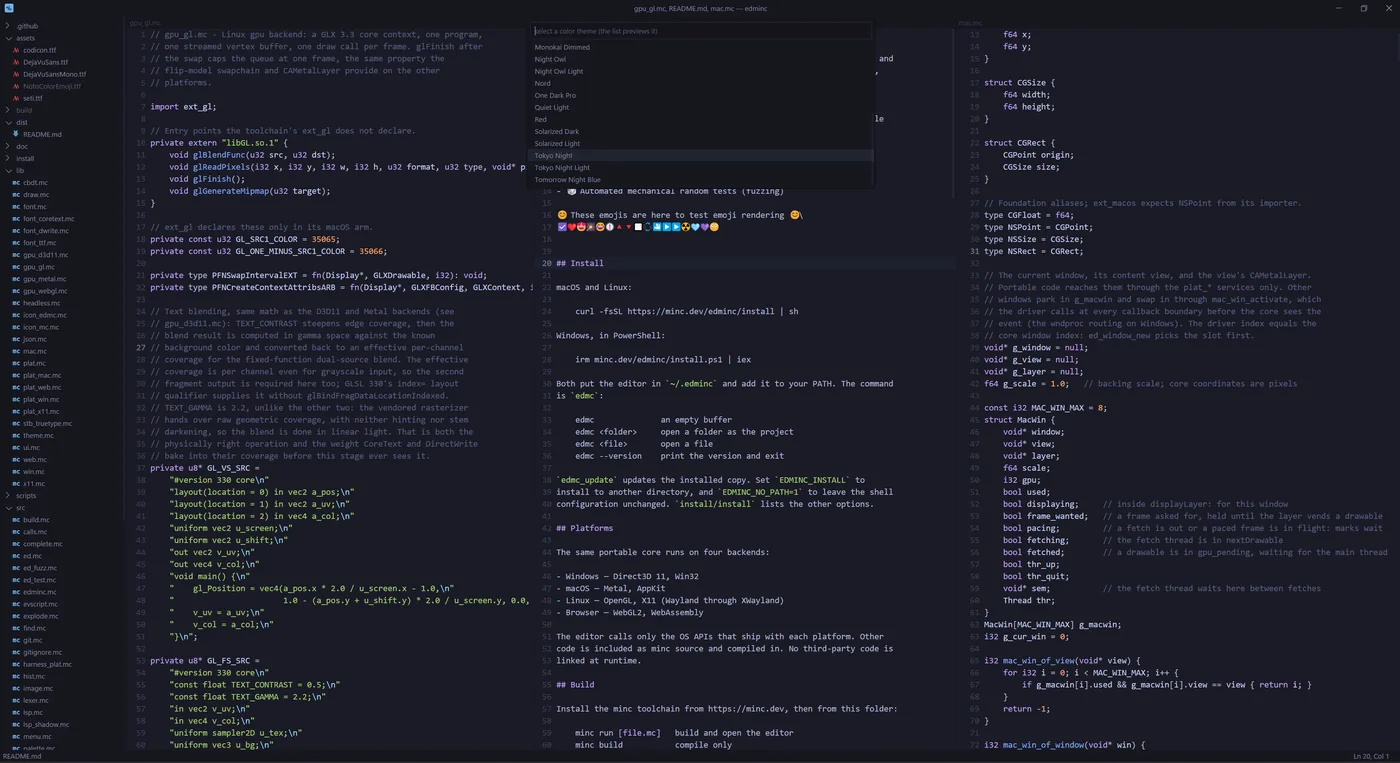Click the font icon next to DejaVuSans.ttf

[16, 62]
